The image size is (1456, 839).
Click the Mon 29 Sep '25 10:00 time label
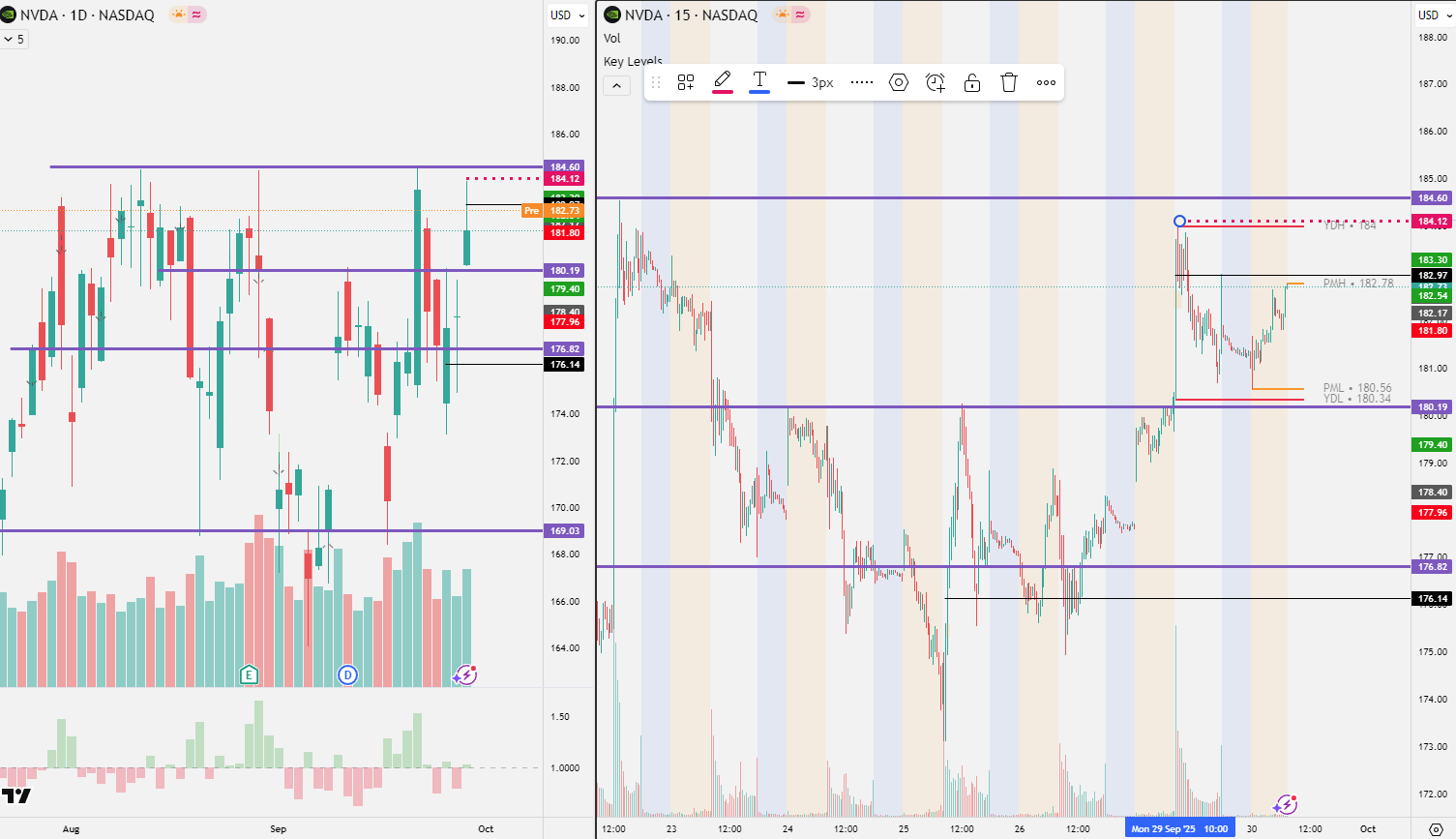1179,828
